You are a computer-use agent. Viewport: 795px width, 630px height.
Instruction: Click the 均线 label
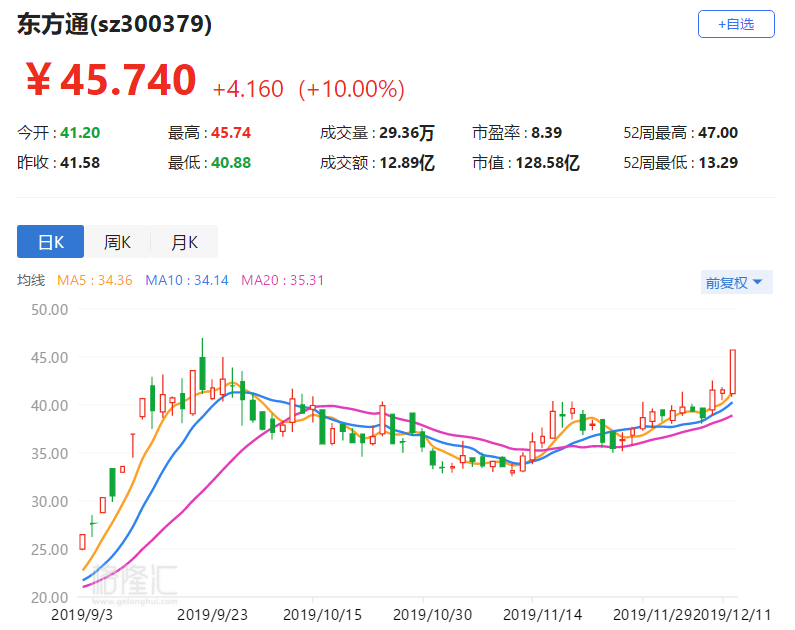(31, 280)
